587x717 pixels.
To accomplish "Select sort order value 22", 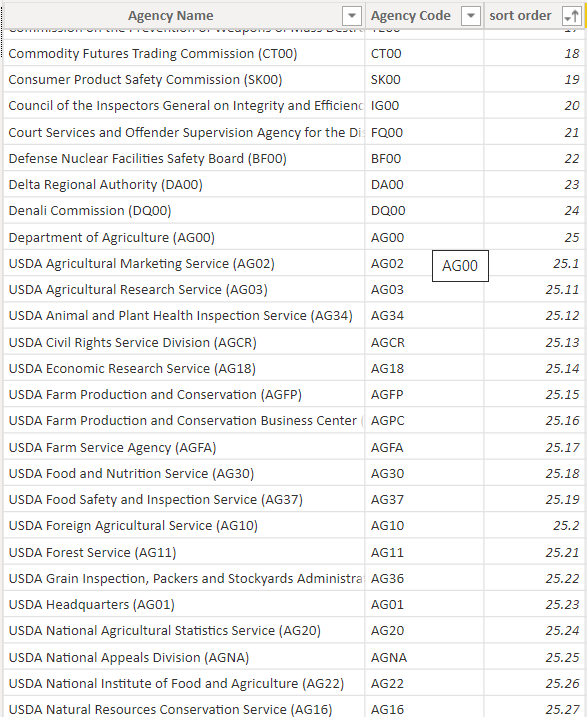I will click(x=534, y=159).
